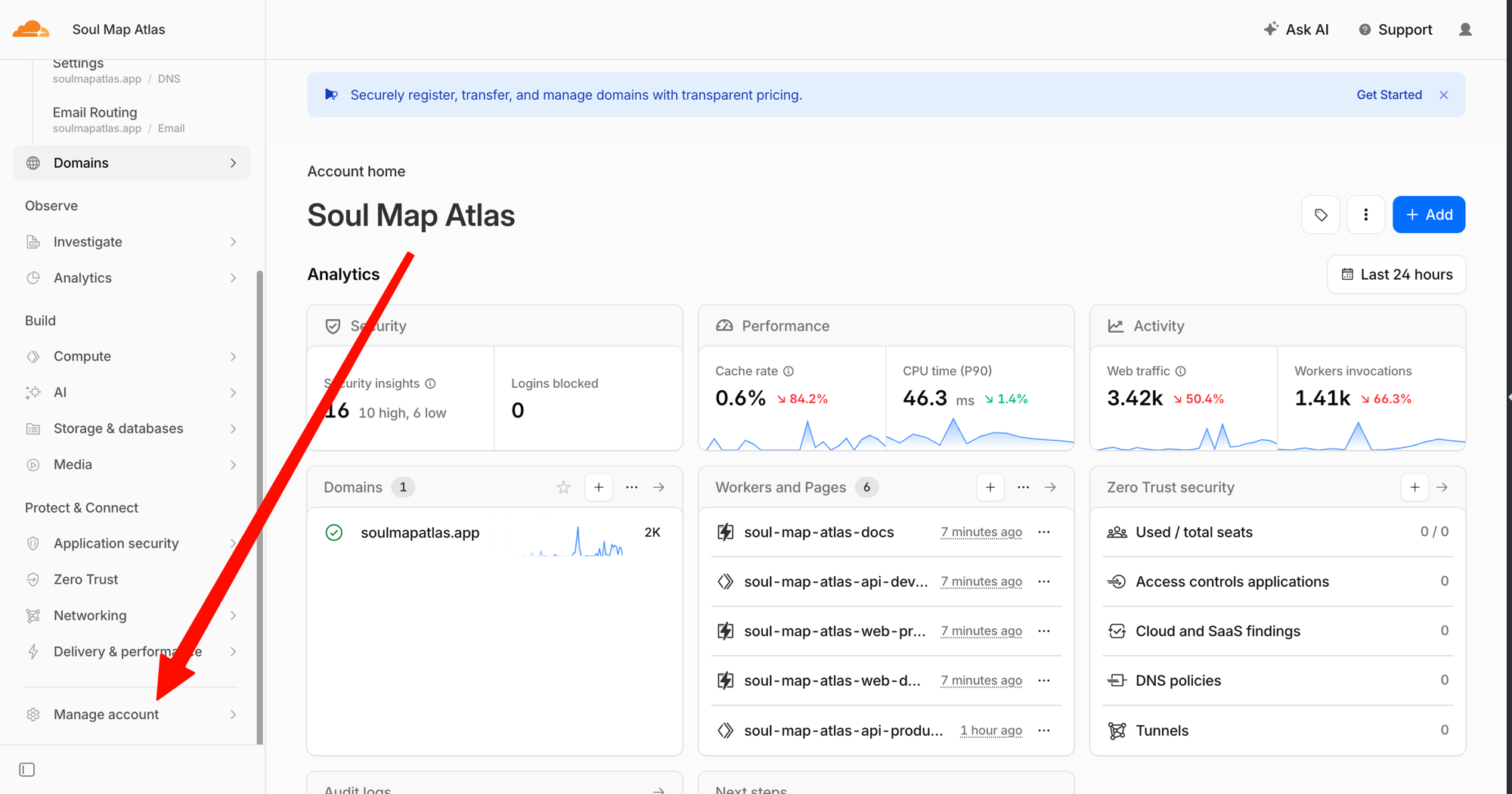Image resolution: width=1512 pixels, height=794 pixels.
Task: Expand the AI sidebar section
Action: coord(132,392)
